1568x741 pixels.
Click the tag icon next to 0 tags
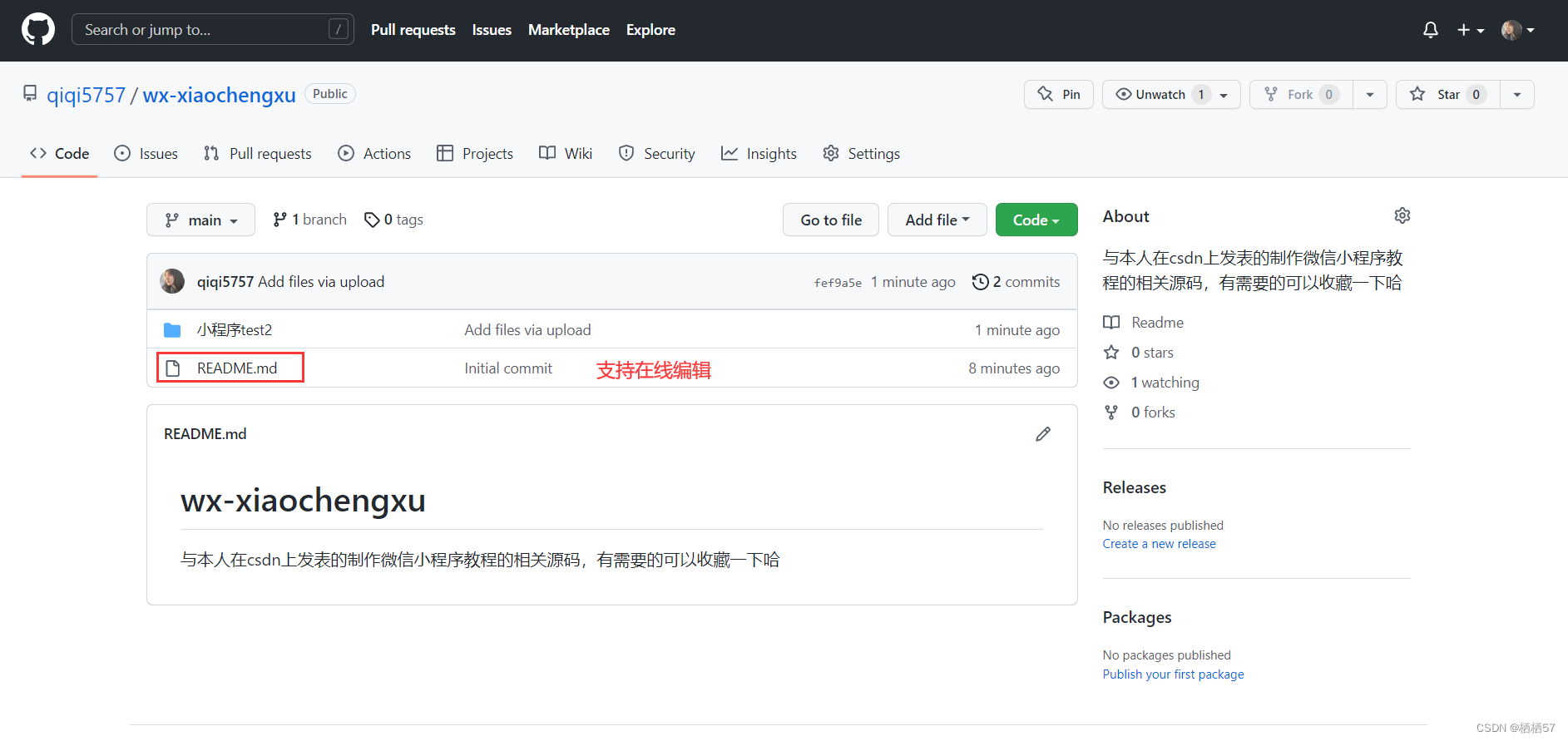372,220
